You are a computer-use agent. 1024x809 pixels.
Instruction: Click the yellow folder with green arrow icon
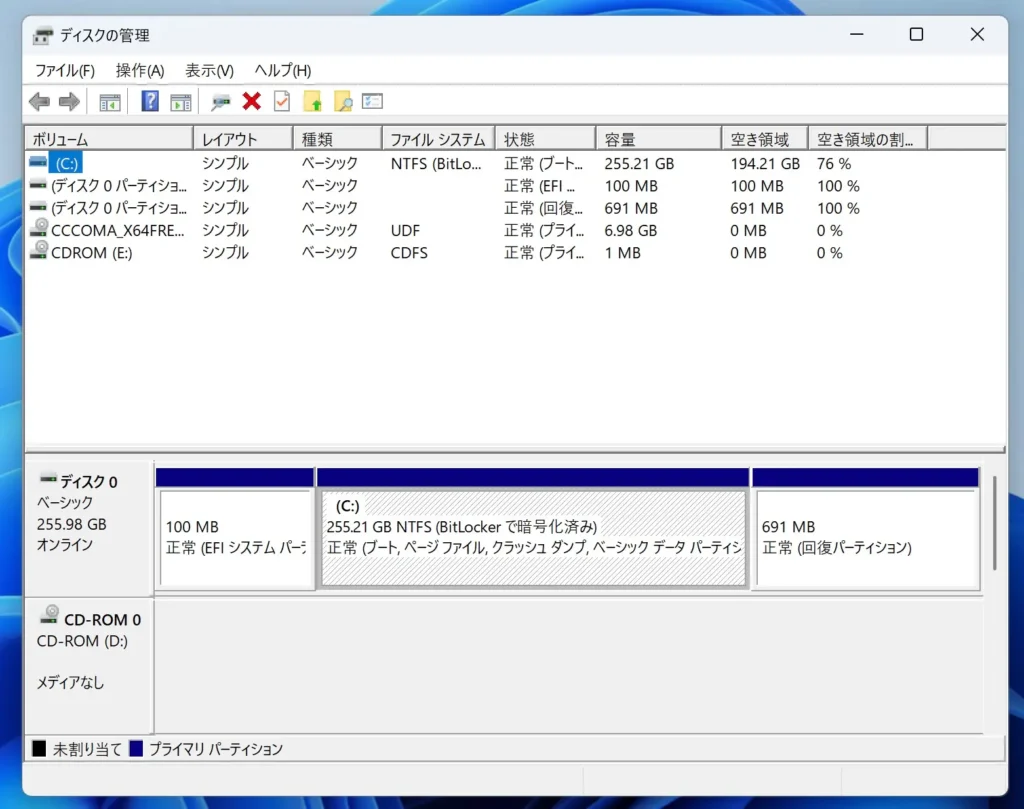313,102
